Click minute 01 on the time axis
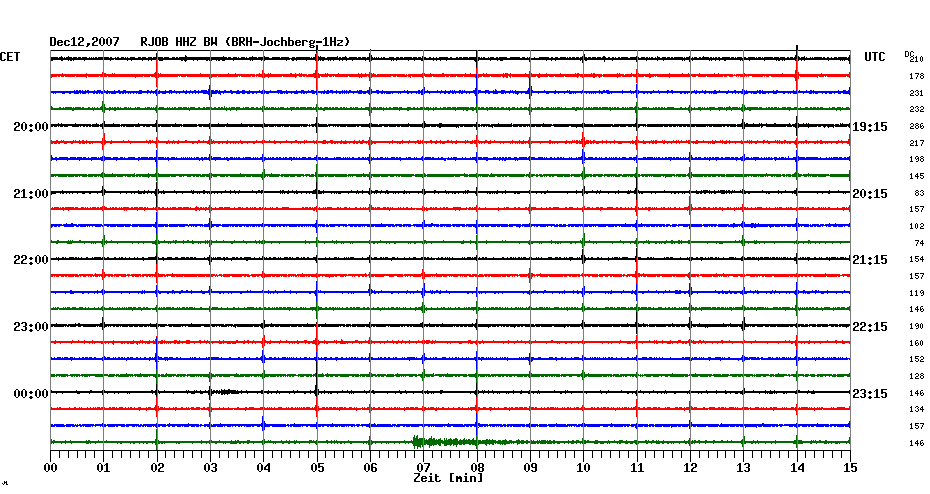930x494 pixels. 104,468
